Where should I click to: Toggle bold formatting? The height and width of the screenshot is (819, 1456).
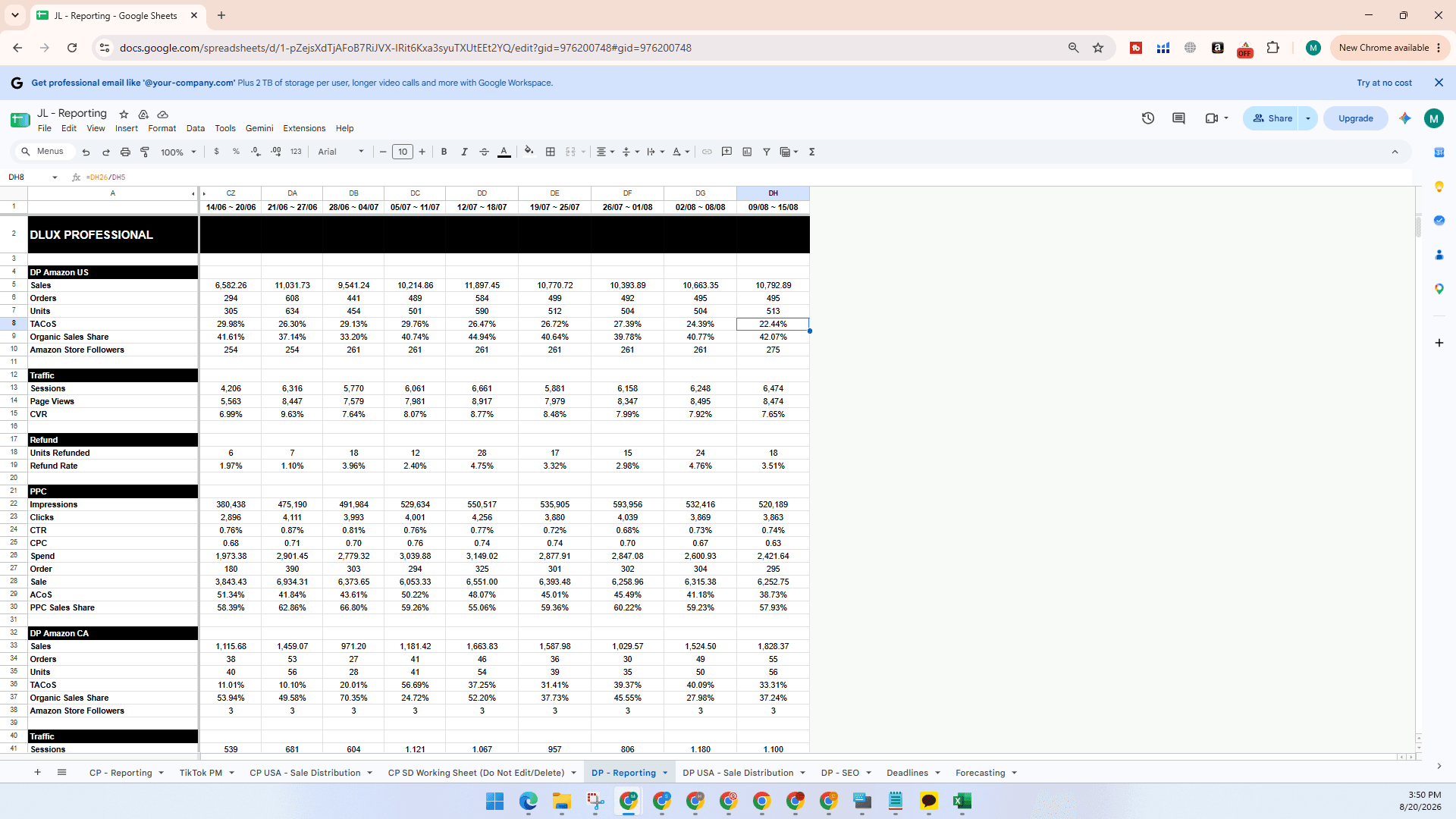pos(444,152)
